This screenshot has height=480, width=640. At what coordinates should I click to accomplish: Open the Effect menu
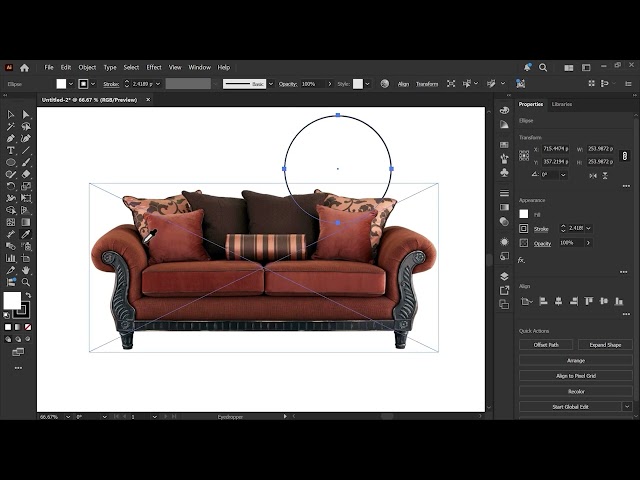[x=154, y=67]
